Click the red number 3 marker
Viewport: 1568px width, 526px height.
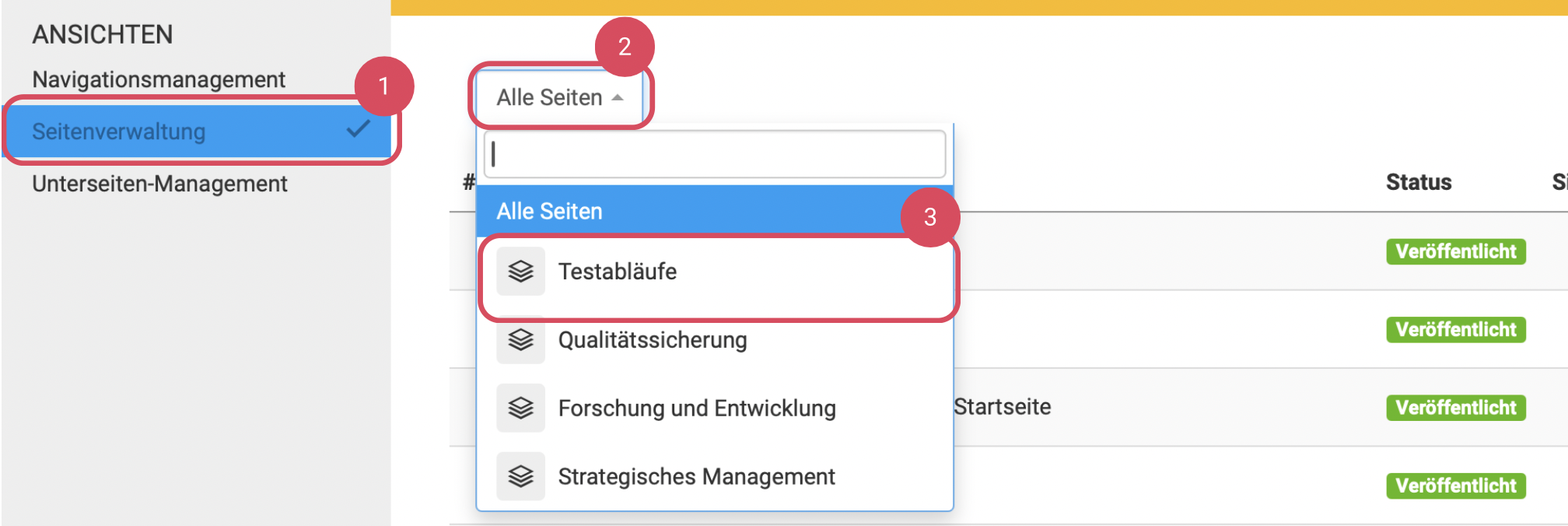click(x=929, y=217)
